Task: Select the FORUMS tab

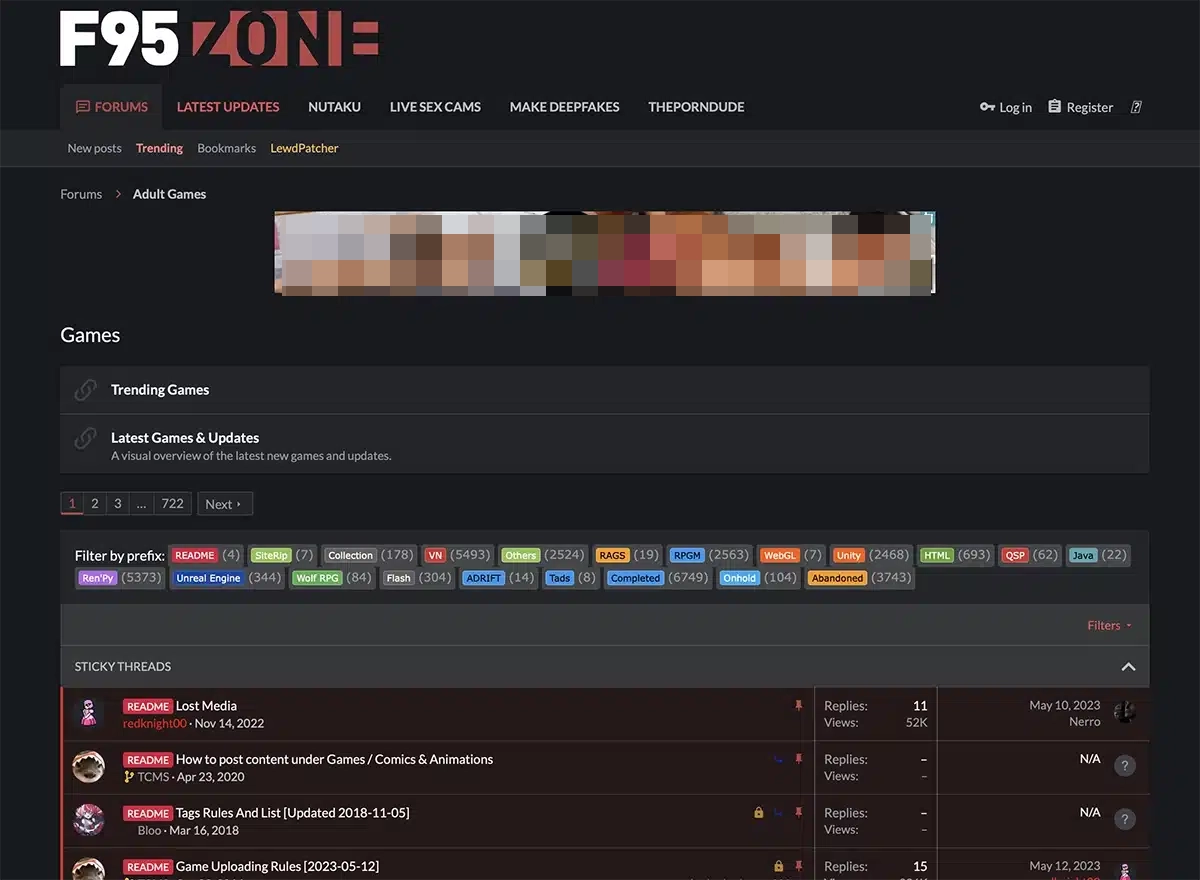Action: [x=110, y=107]
